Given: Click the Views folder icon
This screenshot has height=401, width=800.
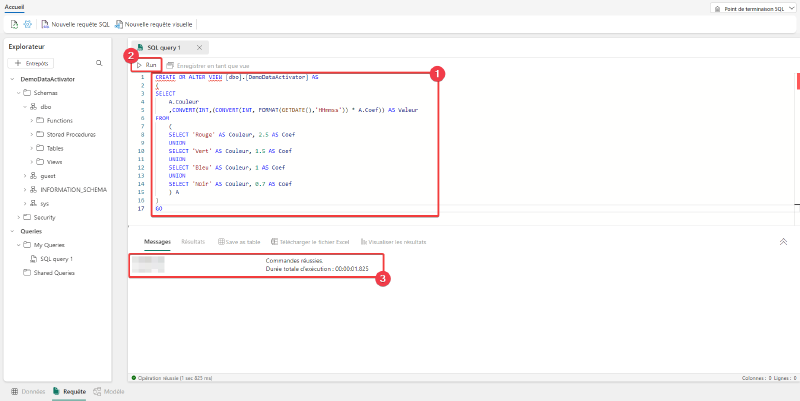Looking at the screenshot, I should 40,162.
